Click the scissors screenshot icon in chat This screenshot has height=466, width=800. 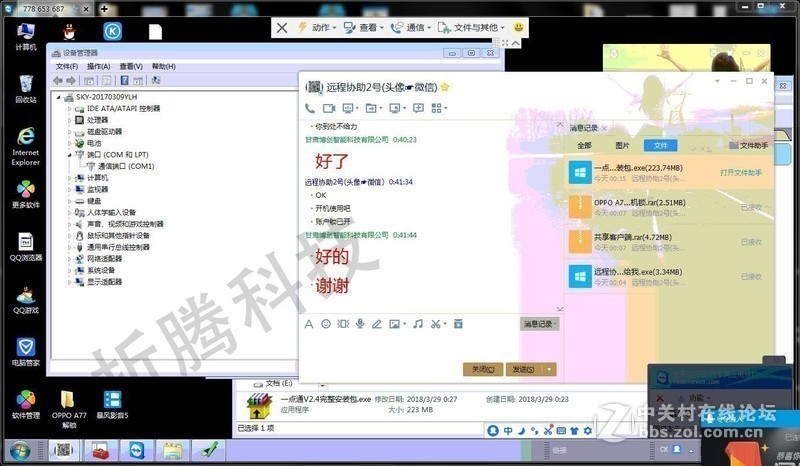click(435, 324)
